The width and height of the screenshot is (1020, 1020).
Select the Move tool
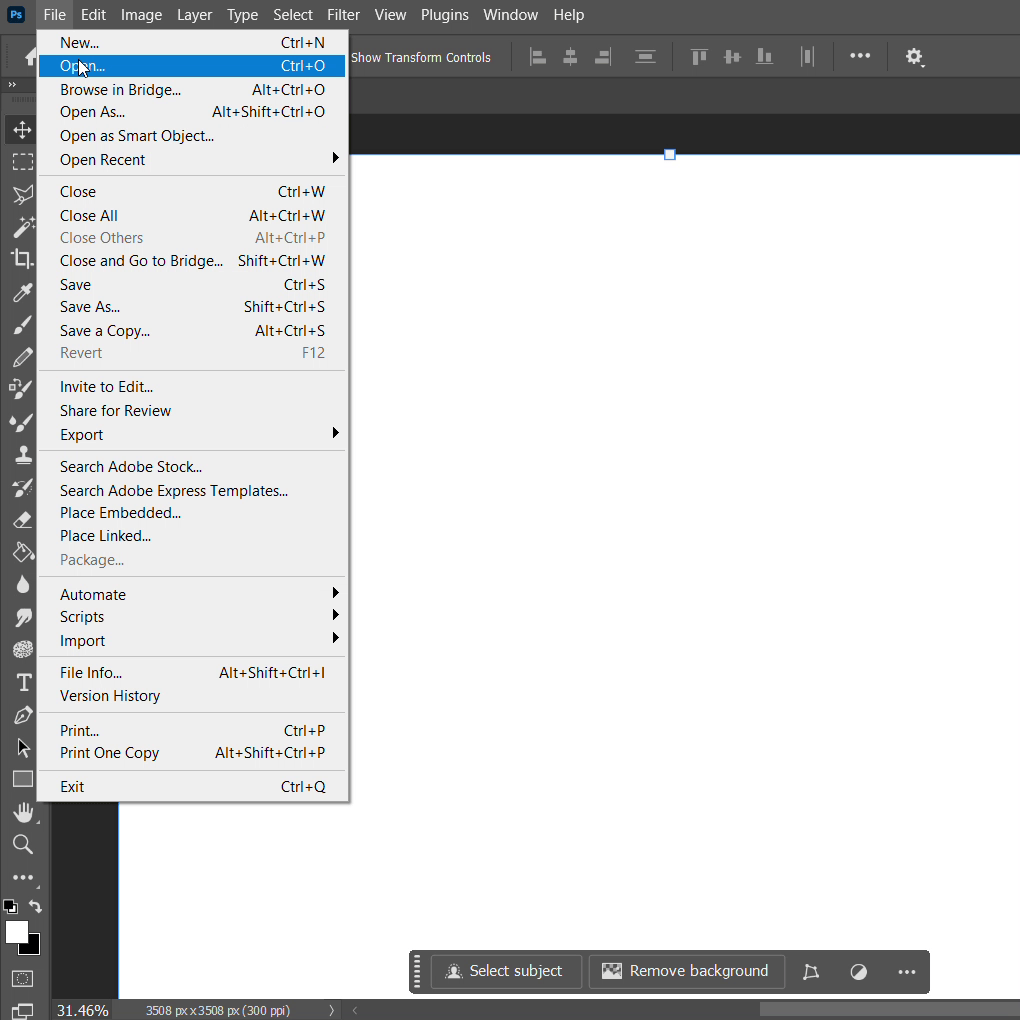point(22,129)
